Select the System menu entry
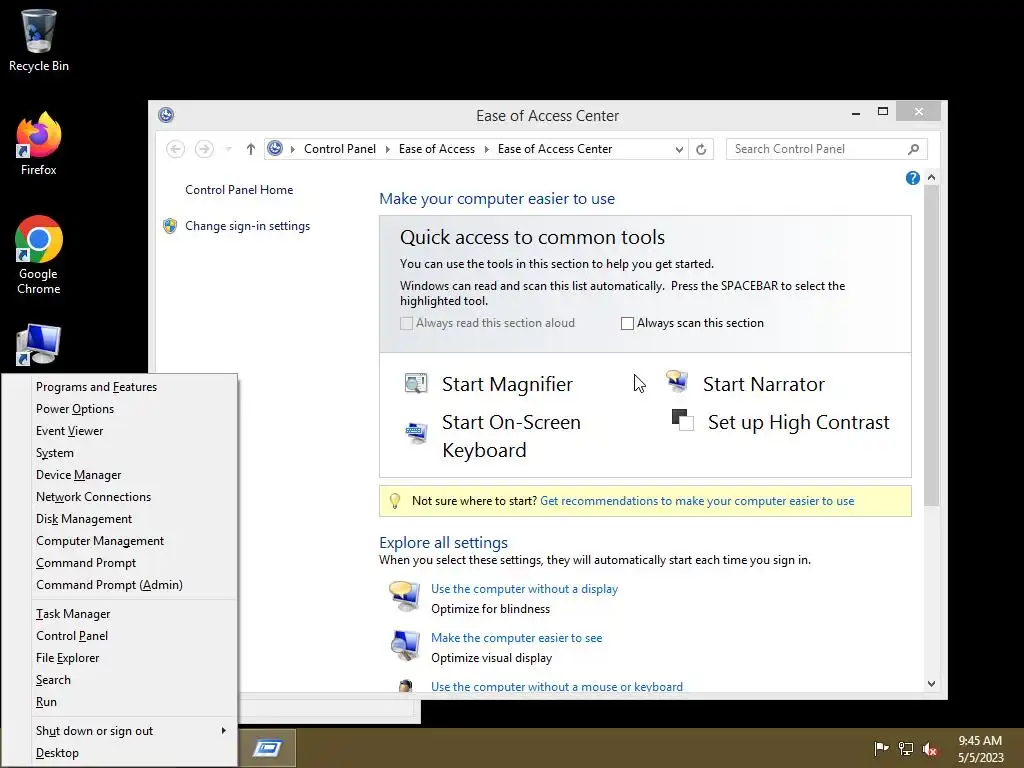 55,453
